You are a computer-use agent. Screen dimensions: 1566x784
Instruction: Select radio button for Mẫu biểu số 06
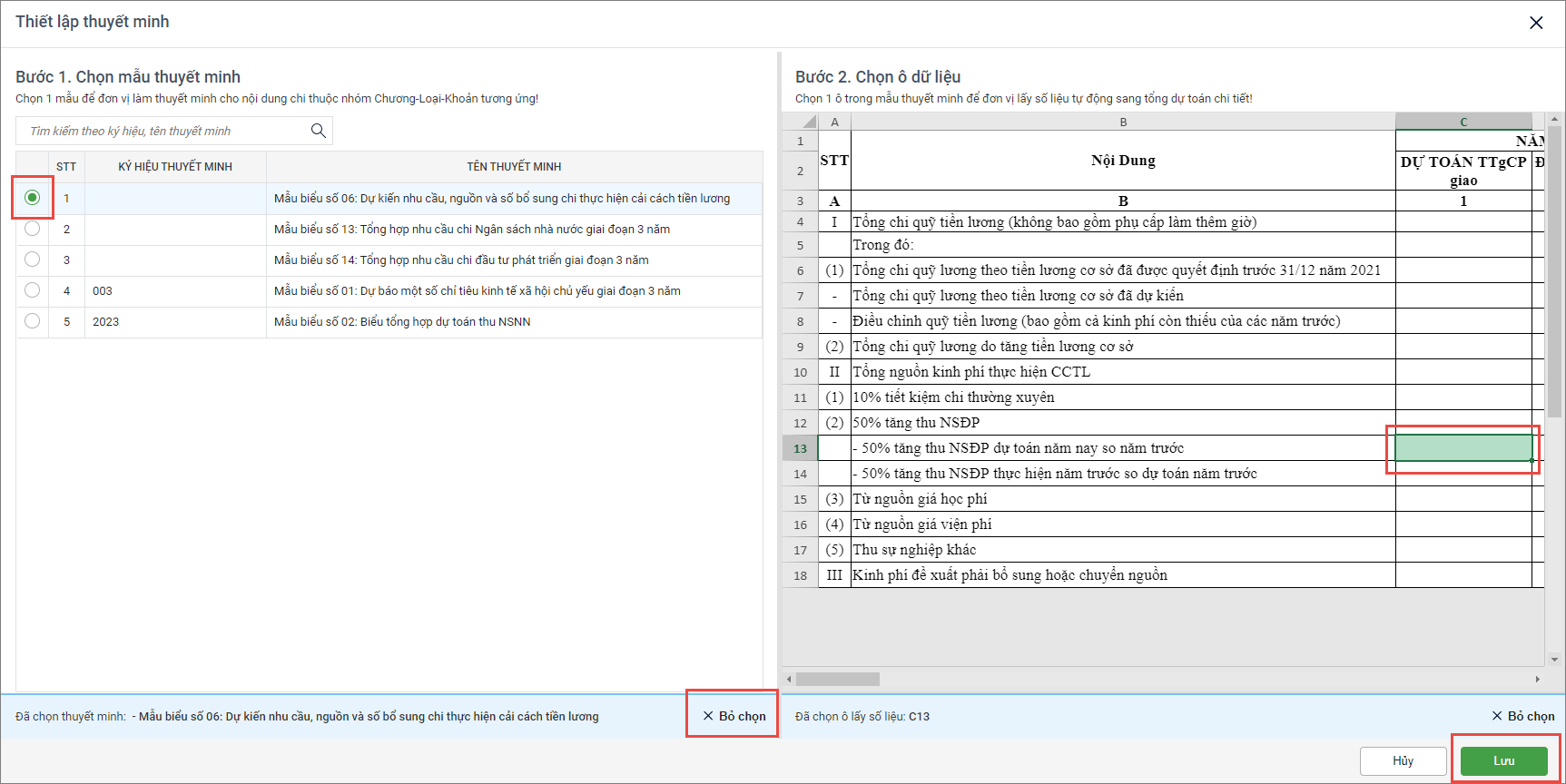[33, 198]
